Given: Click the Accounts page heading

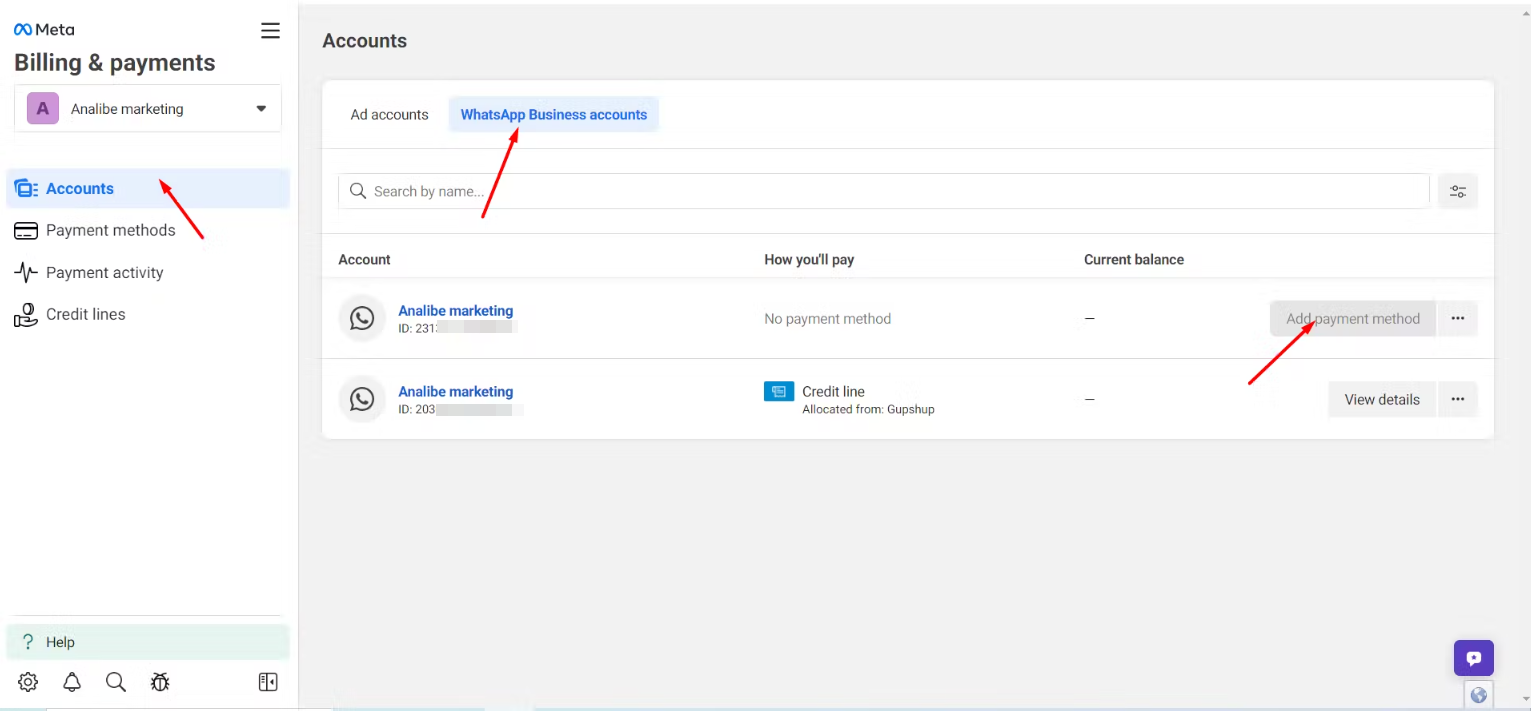Looking at the screenshot, I should pos(365,41).
